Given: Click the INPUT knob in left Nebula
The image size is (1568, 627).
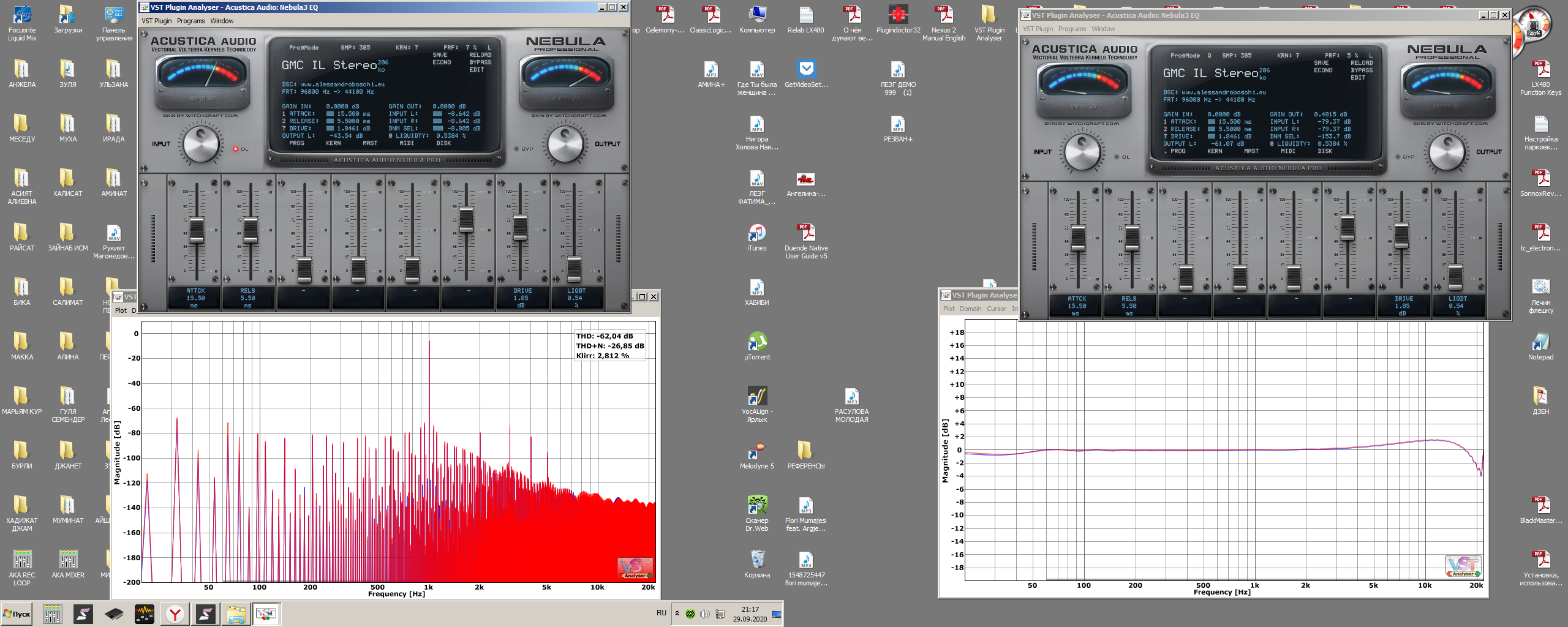Looking at the screenshot, I should (202, 145).
